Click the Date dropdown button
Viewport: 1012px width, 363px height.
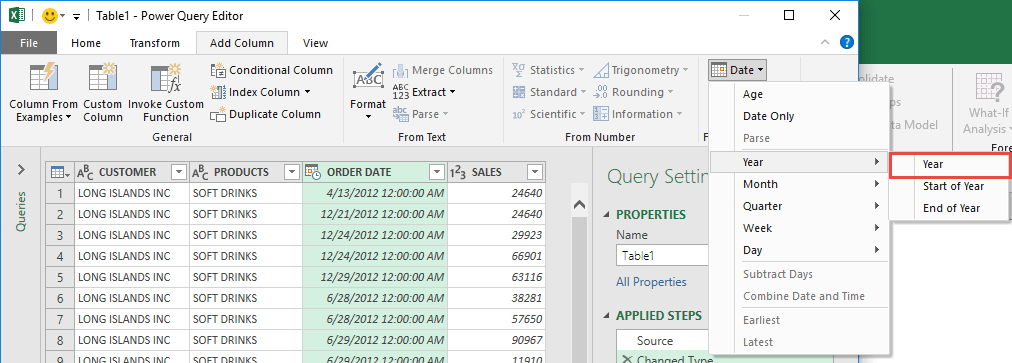[737, 70]
